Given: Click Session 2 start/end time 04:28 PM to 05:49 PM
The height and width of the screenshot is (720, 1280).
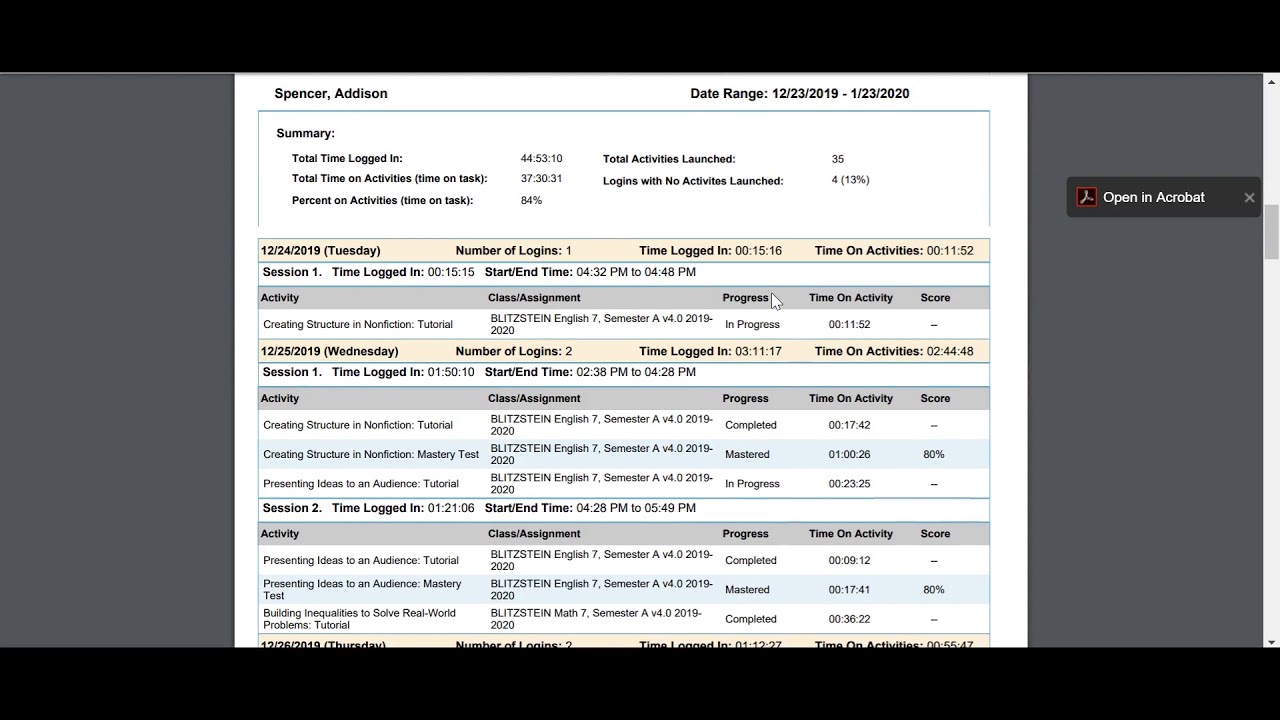Looking at the screenshot, I should (x=636, y=508).
